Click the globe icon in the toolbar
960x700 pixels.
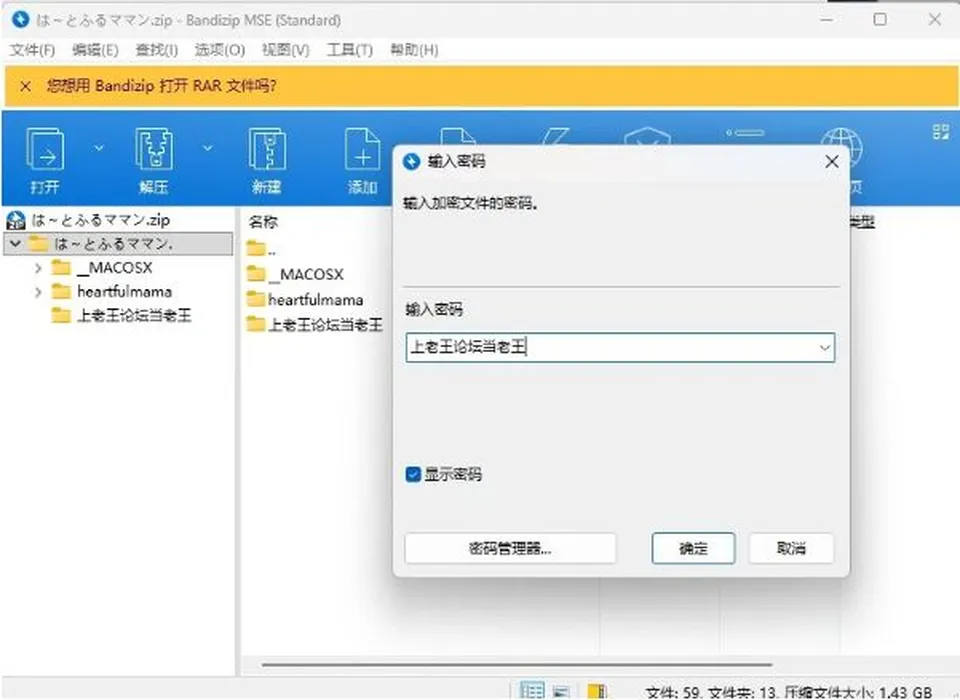coord(842,146)
